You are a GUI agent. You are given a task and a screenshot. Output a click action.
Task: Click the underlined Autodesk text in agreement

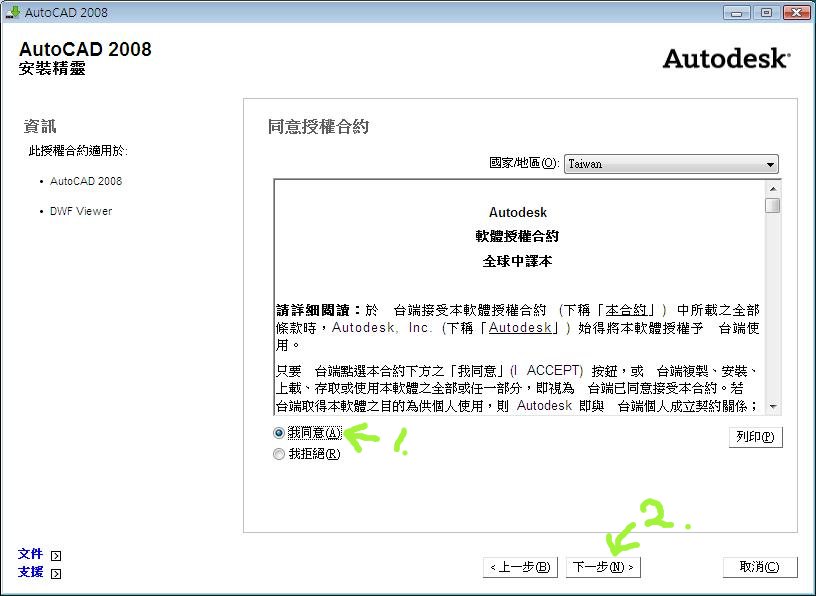[520, 327]
